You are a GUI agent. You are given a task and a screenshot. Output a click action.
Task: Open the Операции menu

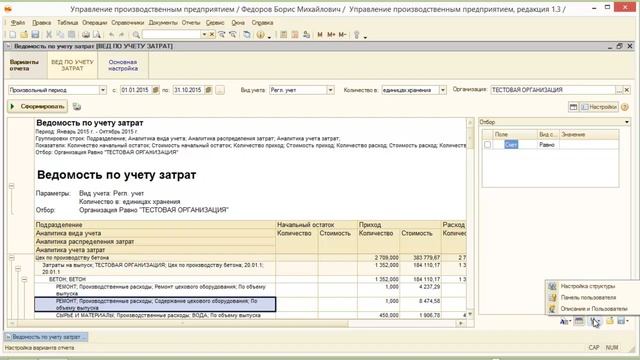[94, 23]
